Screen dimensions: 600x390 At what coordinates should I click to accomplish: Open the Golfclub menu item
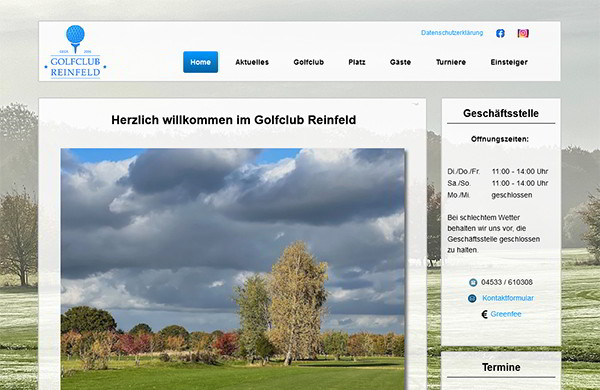[x=308, y=62]
